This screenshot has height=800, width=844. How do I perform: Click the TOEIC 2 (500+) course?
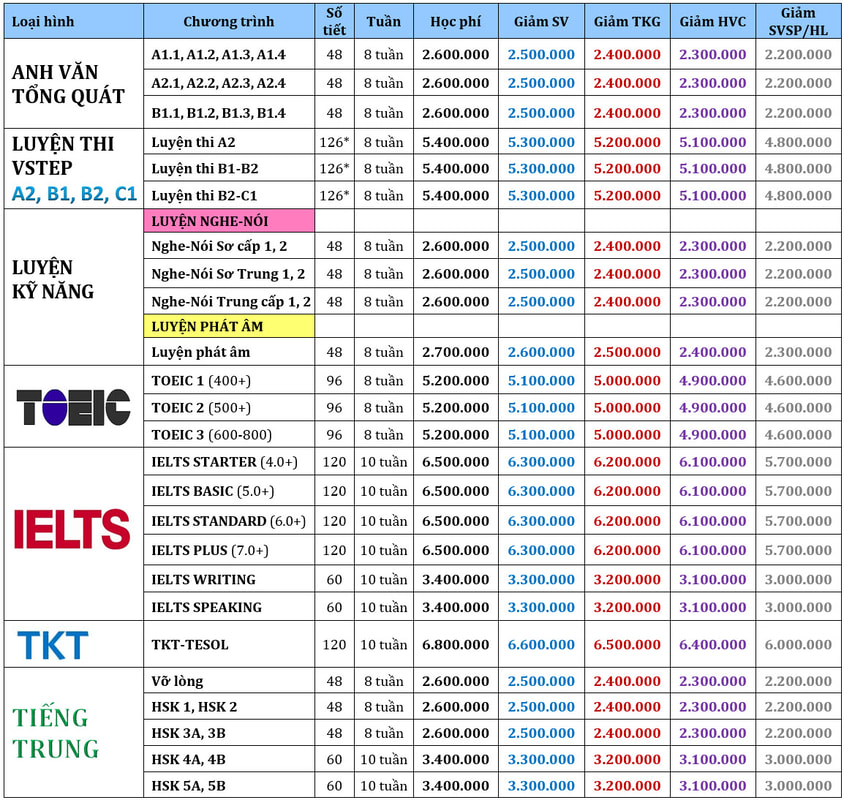pos(201,407)
